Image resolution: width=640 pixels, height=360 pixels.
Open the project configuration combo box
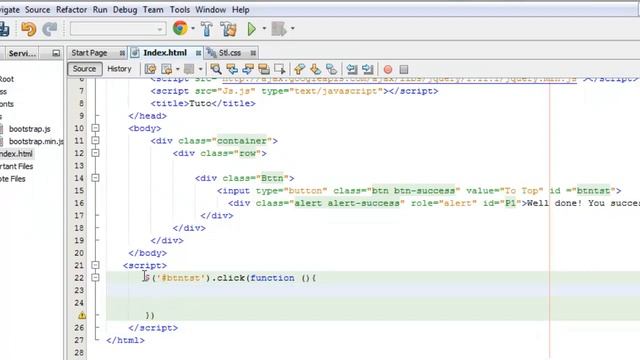118,29
